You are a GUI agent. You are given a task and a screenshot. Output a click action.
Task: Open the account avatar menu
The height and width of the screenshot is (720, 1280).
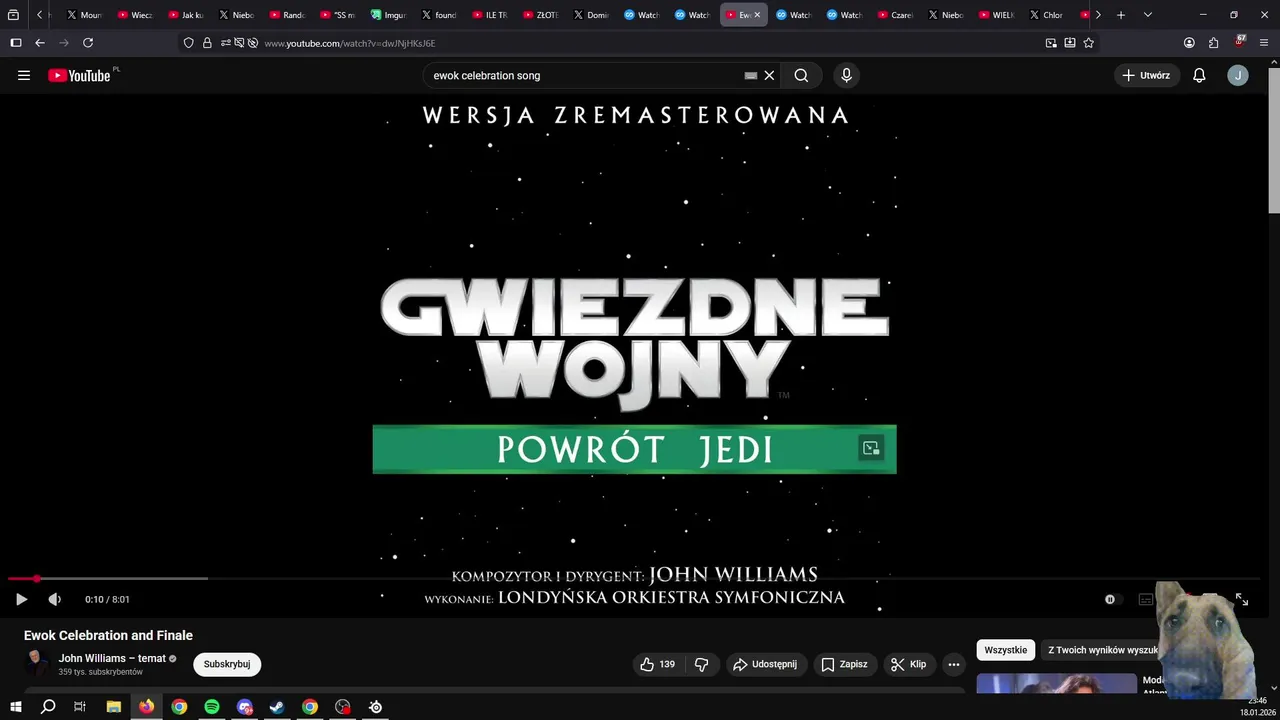pos(1238,75)
